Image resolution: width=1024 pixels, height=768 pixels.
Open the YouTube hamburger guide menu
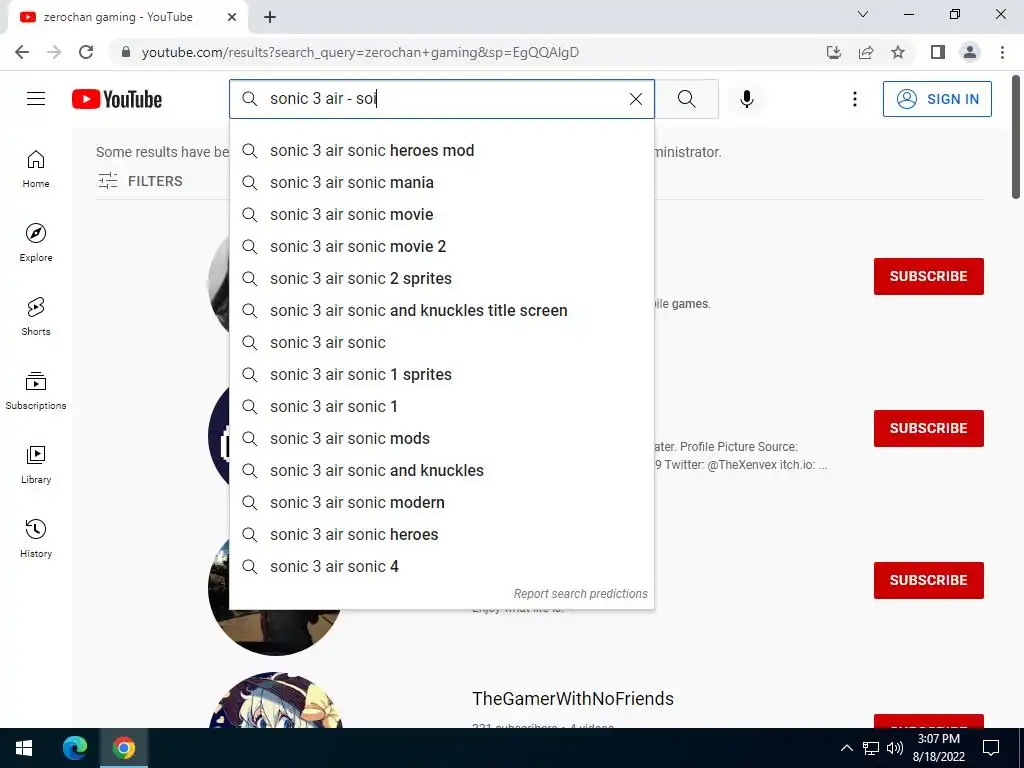click(x=36, y=99)
